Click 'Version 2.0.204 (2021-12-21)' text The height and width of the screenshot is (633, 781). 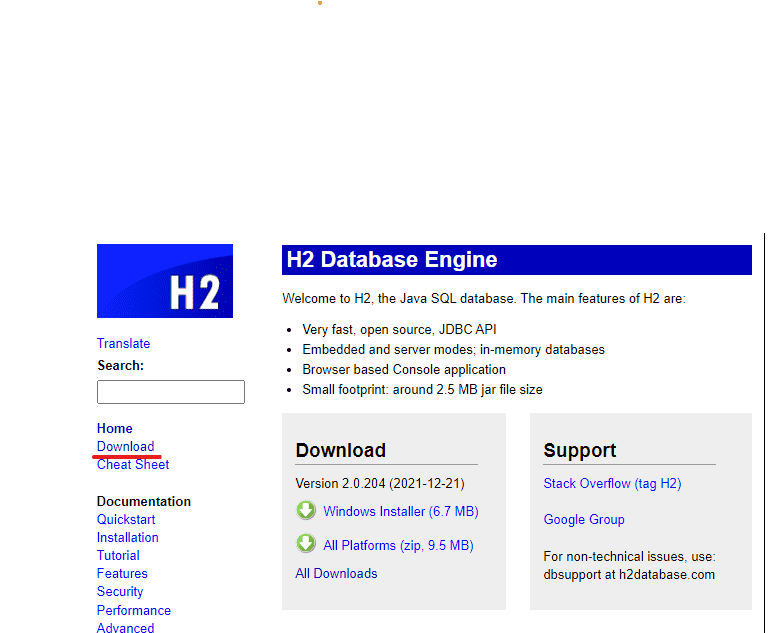click(x=380, y=484)
